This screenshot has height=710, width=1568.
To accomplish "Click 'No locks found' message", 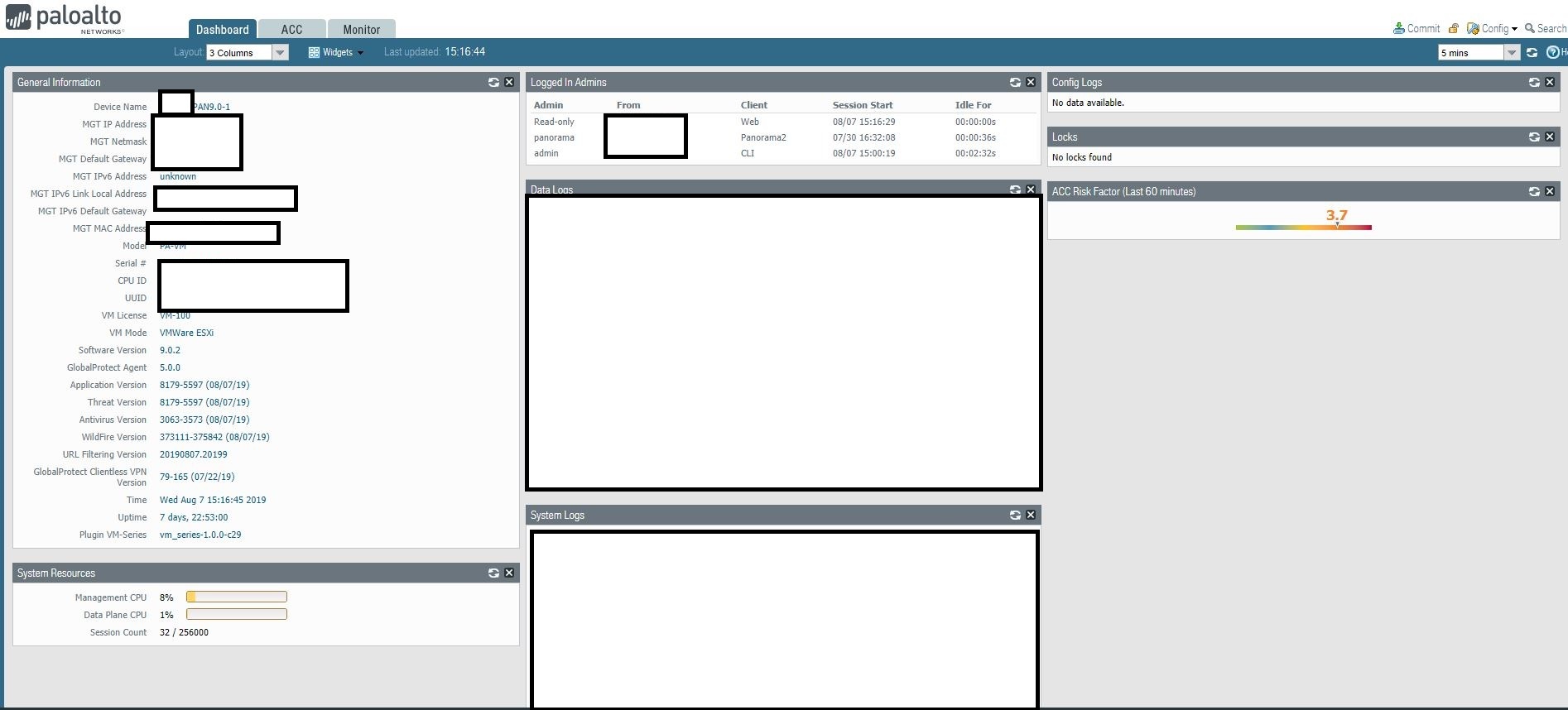I will (x=1082, y=157).
